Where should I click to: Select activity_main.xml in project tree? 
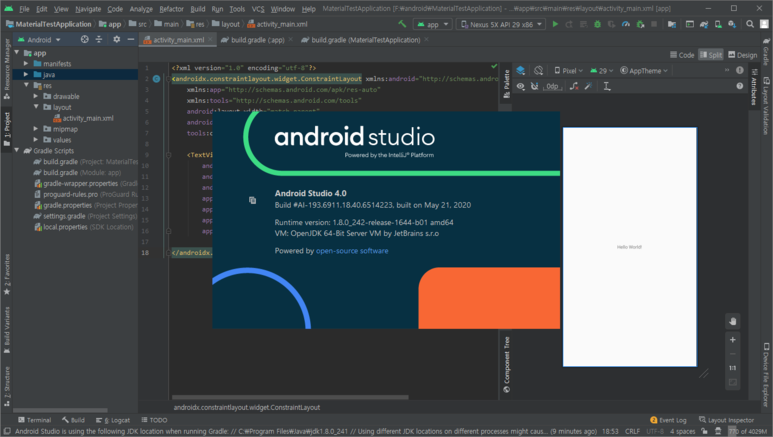(x=83, y=118)
